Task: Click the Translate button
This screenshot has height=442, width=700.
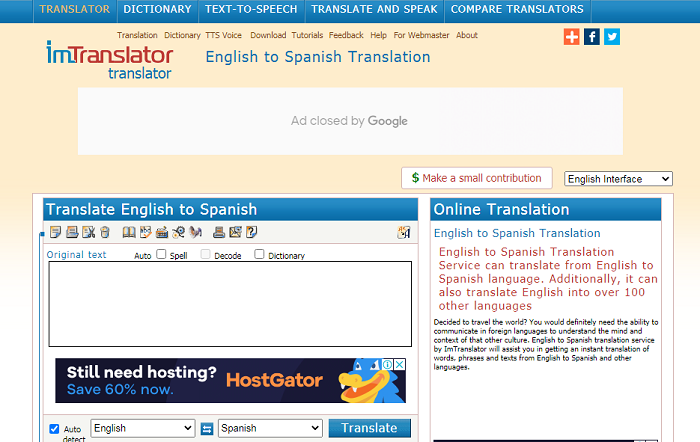Action: tap(370, 428)
